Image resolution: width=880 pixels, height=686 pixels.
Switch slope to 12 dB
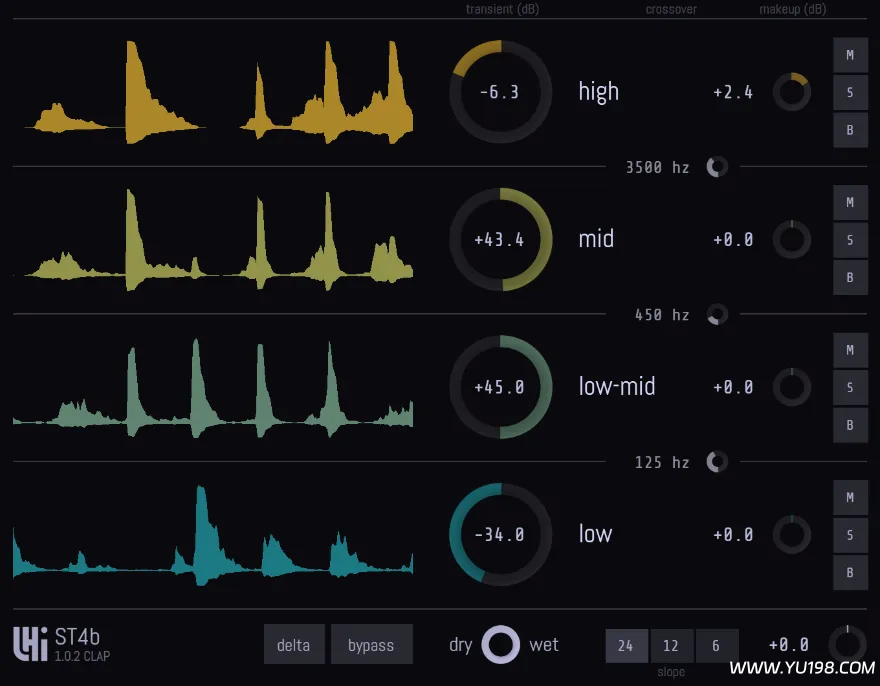pos(671,647)
